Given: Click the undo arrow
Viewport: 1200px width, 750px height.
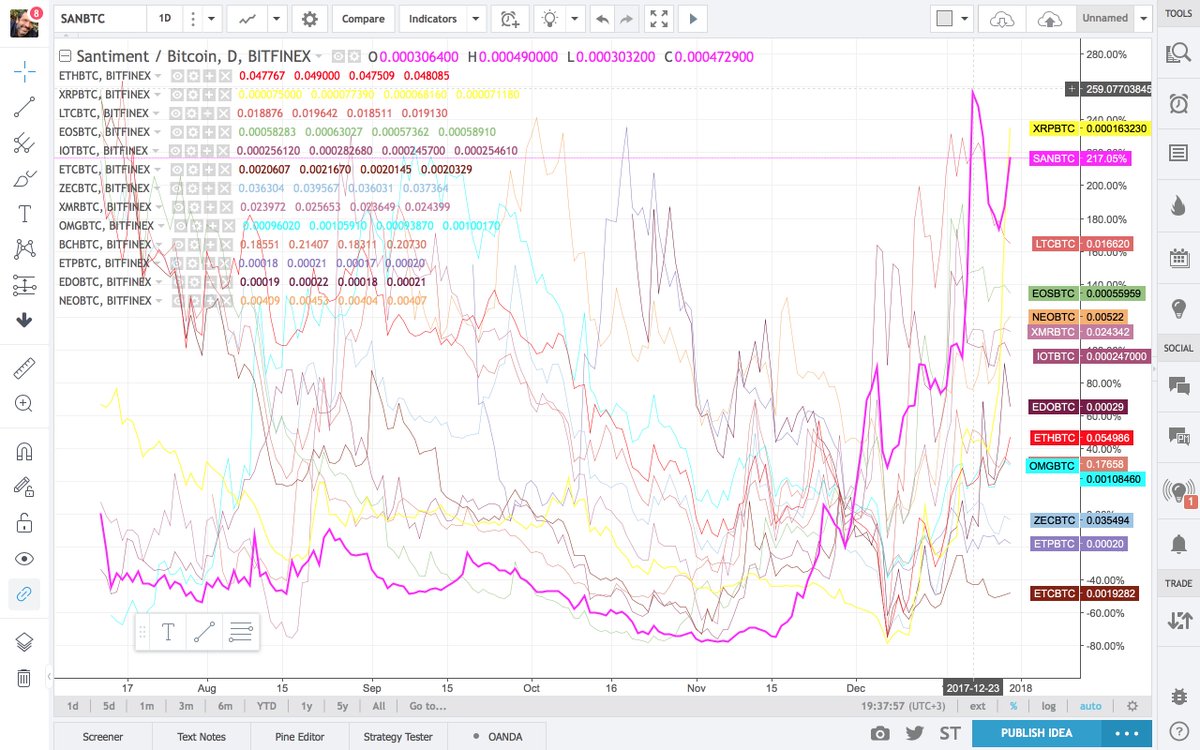Looking at the screenshot, I should coord(601,18).
